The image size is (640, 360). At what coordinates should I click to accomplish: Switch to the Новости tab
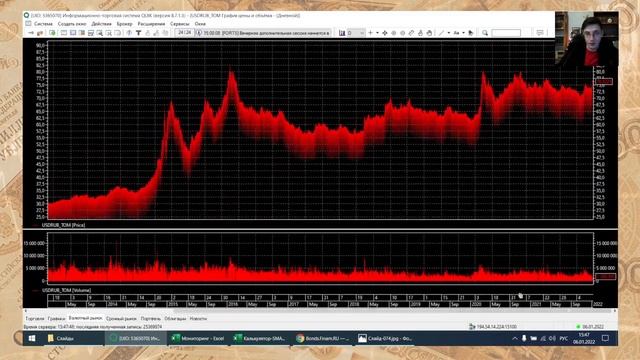[198, 319]
